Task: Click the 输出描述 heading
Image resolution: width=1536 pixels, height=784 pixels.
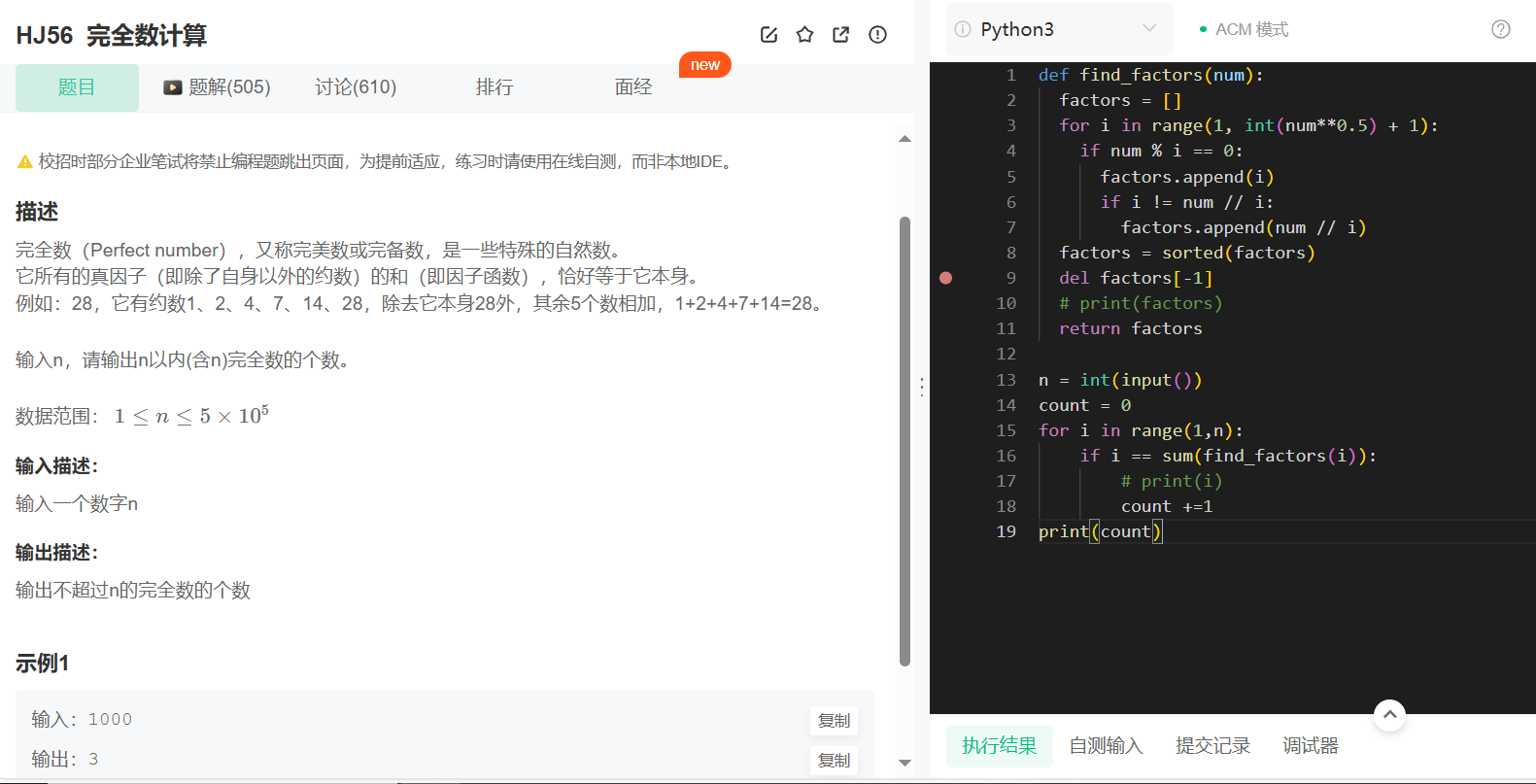Action: [57, 553]
